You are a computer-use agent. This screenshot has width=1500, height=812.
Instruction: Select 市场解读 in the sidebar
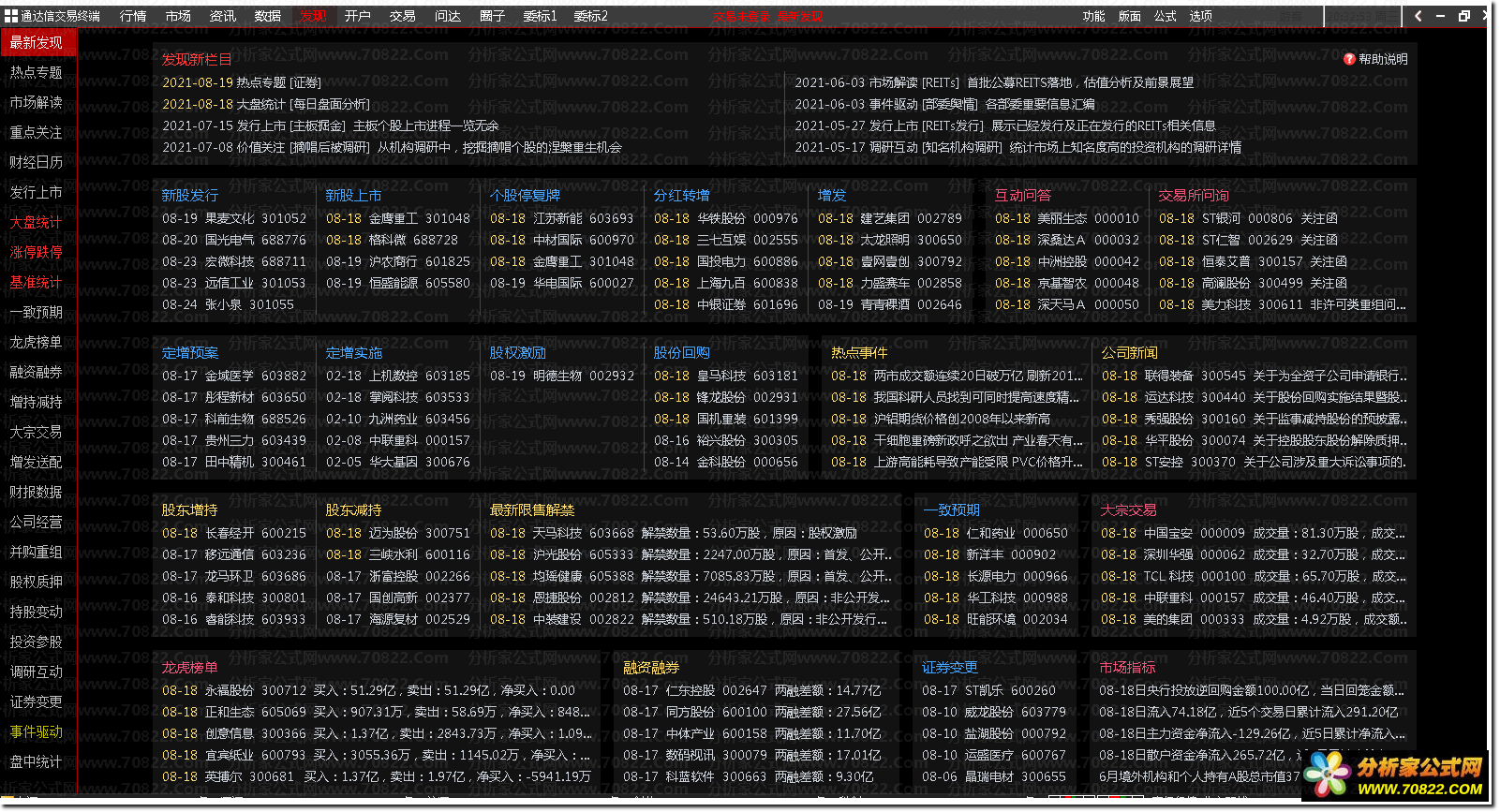pos(37,102)
